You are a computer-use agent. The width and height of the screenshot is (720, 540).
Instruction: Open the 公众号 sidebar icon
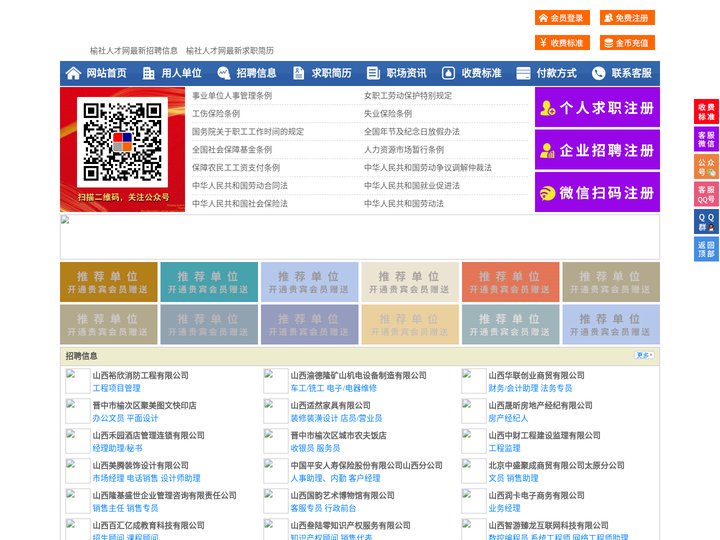coord(706,167)
